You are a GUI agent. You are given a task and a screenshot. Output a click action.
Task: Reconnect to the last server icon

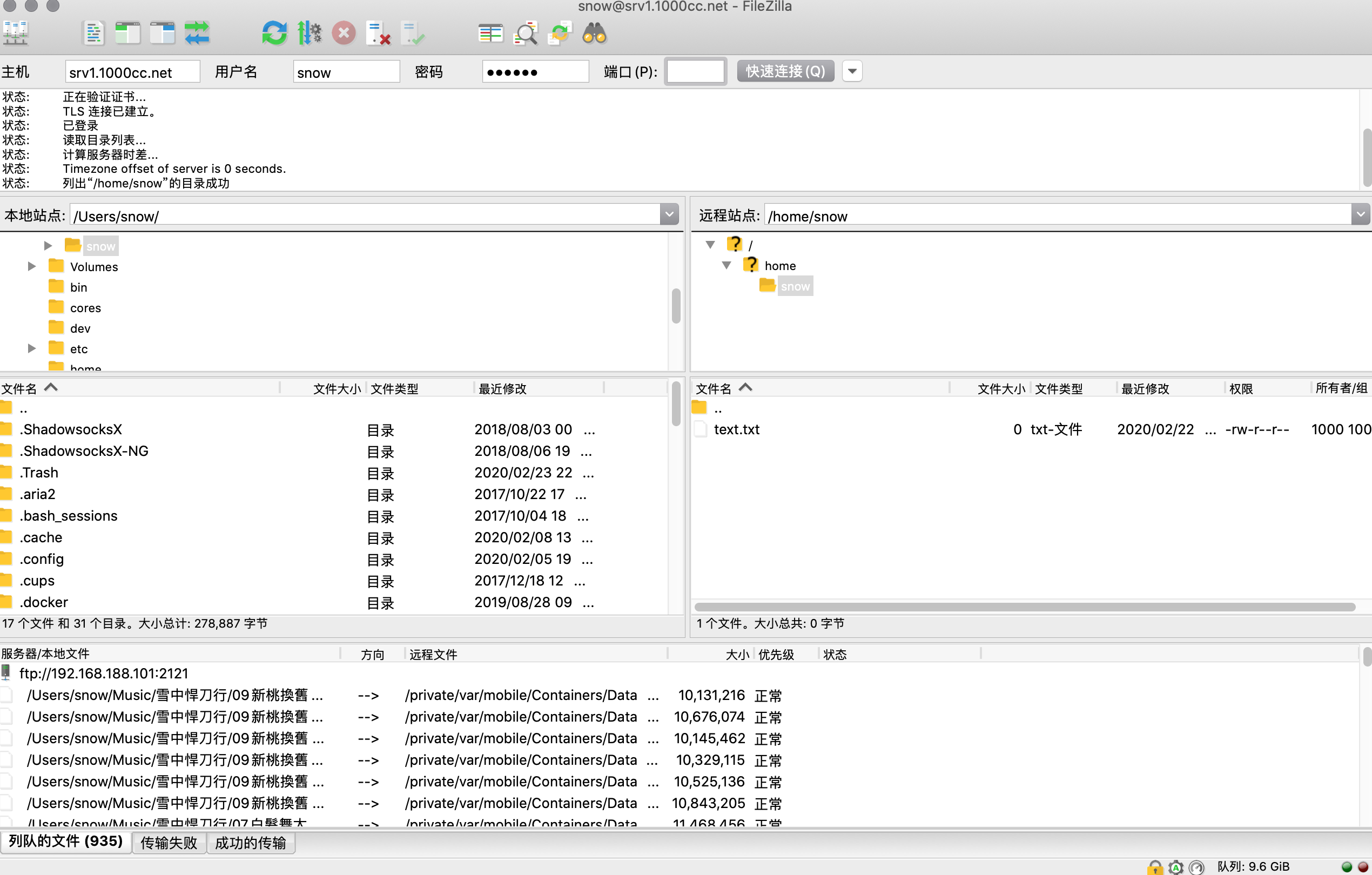pyautogui.click(x=413, y=33)
